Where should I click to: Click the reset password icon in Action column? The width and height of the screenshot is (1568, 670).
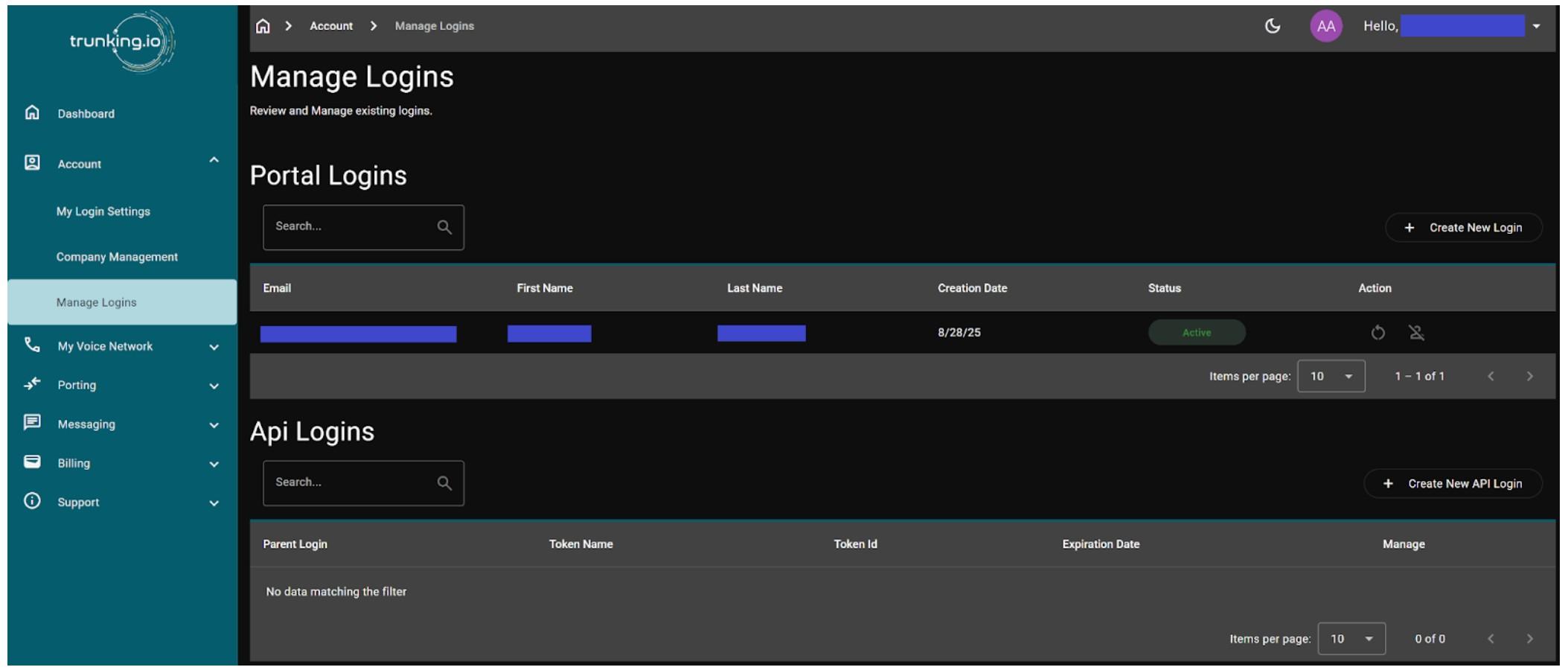coord(1377,333)
